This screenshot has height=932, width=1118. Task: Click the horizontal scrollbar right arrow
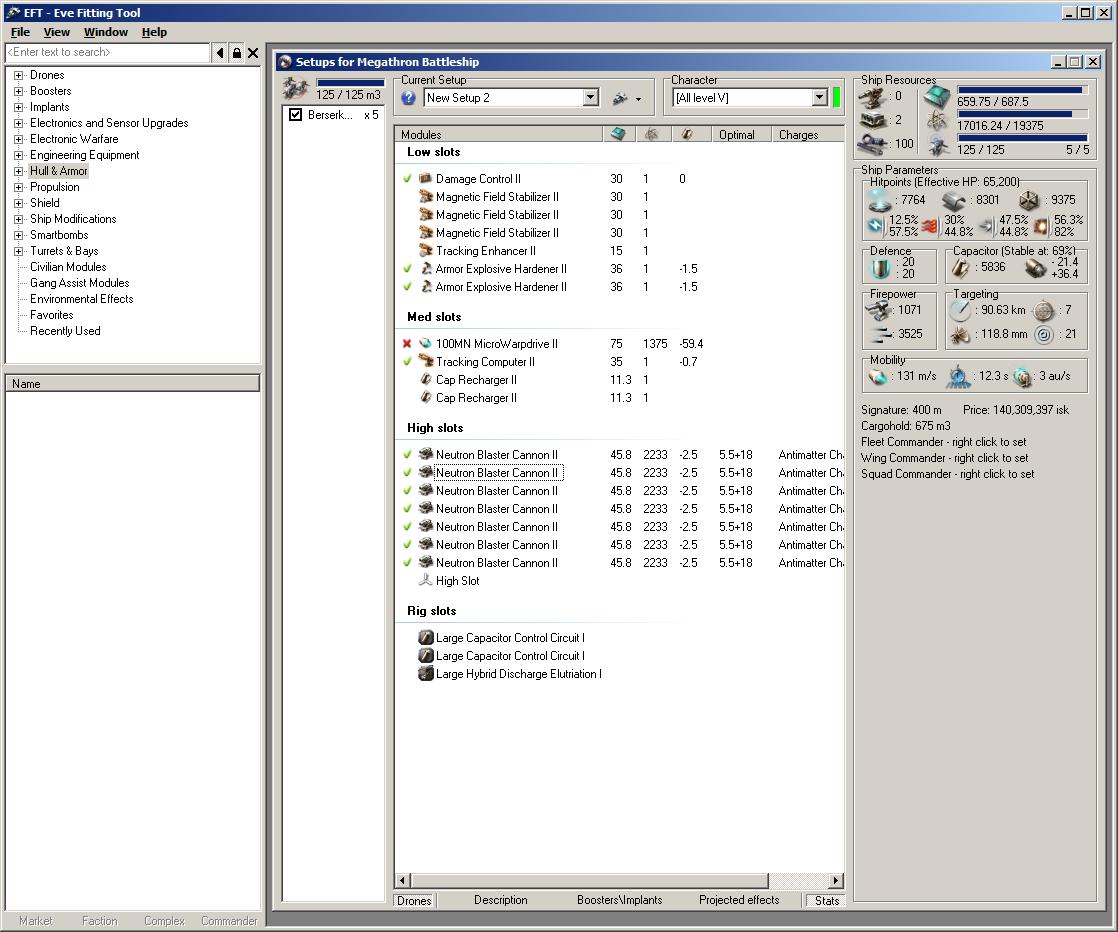tap(836, 881)
